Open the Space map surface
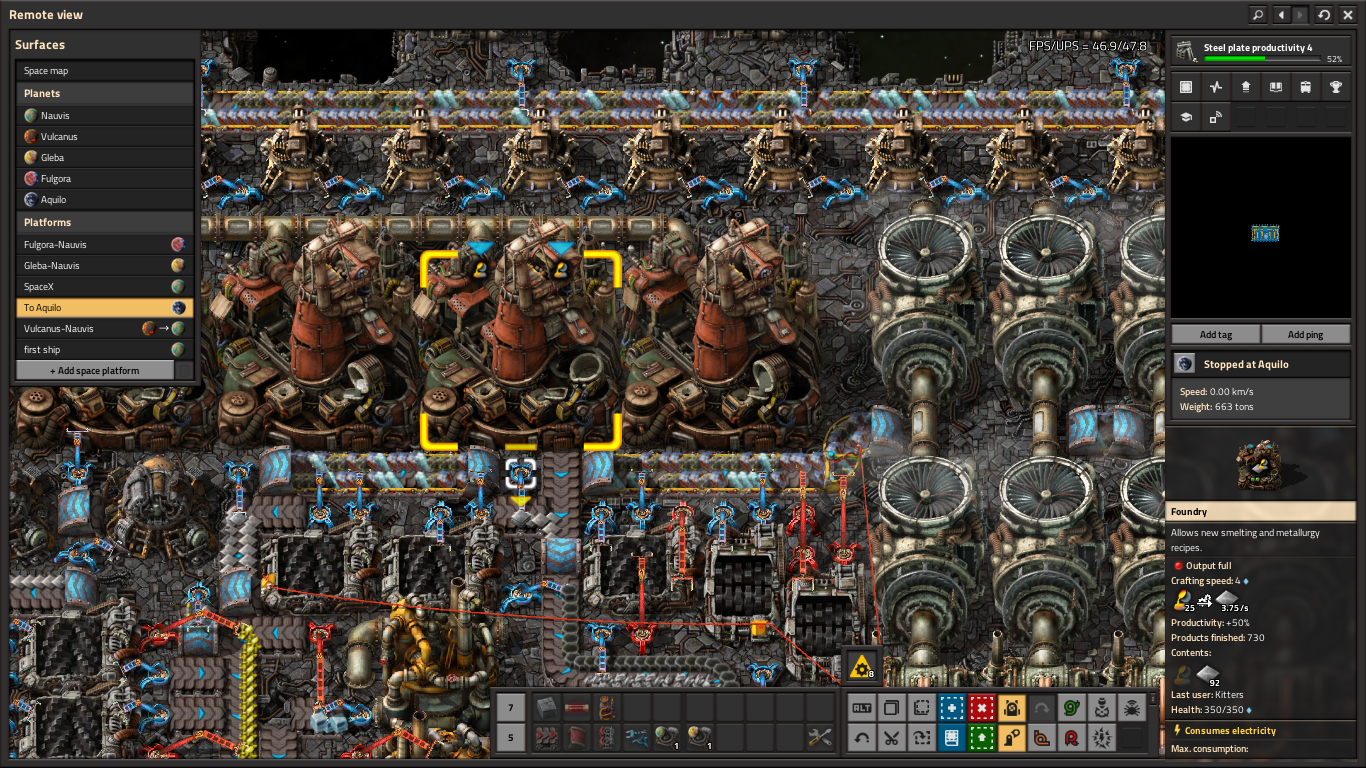Image resolution: width=1366 pixels, height=768 pixels. 105,71
